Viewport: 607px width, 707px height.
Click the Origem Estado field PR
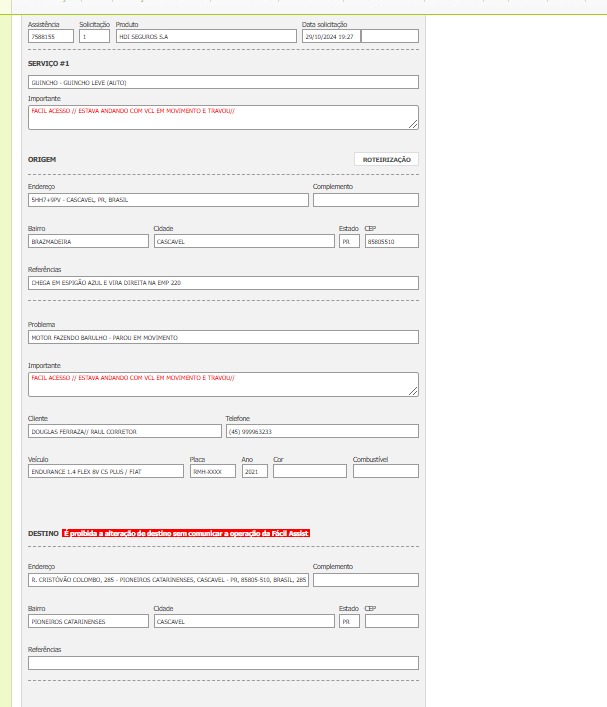pos(349,241)
